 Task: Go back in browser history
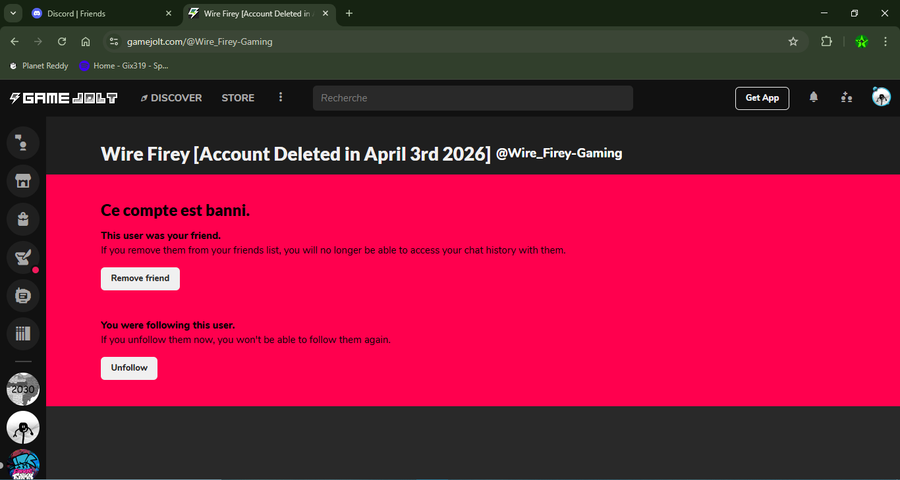[15, 41]
